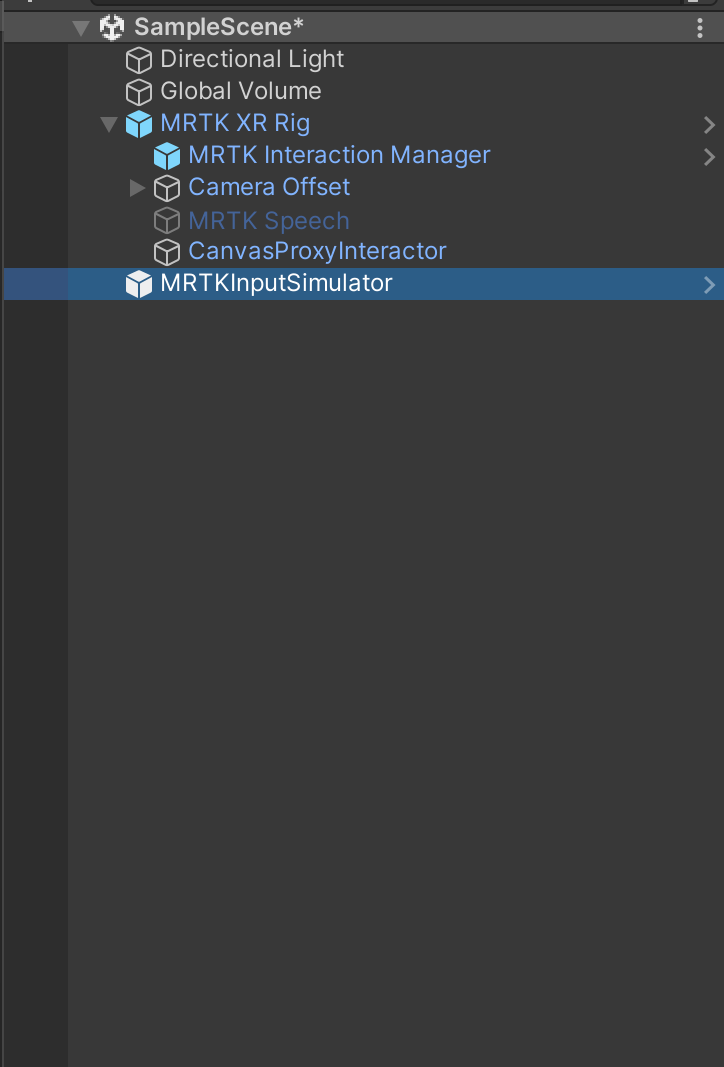The height and width of the screenshot is (1067, 724).
Task: Click the CanvasProxyInteractor cube icon
Action: (x=166, y=251)
